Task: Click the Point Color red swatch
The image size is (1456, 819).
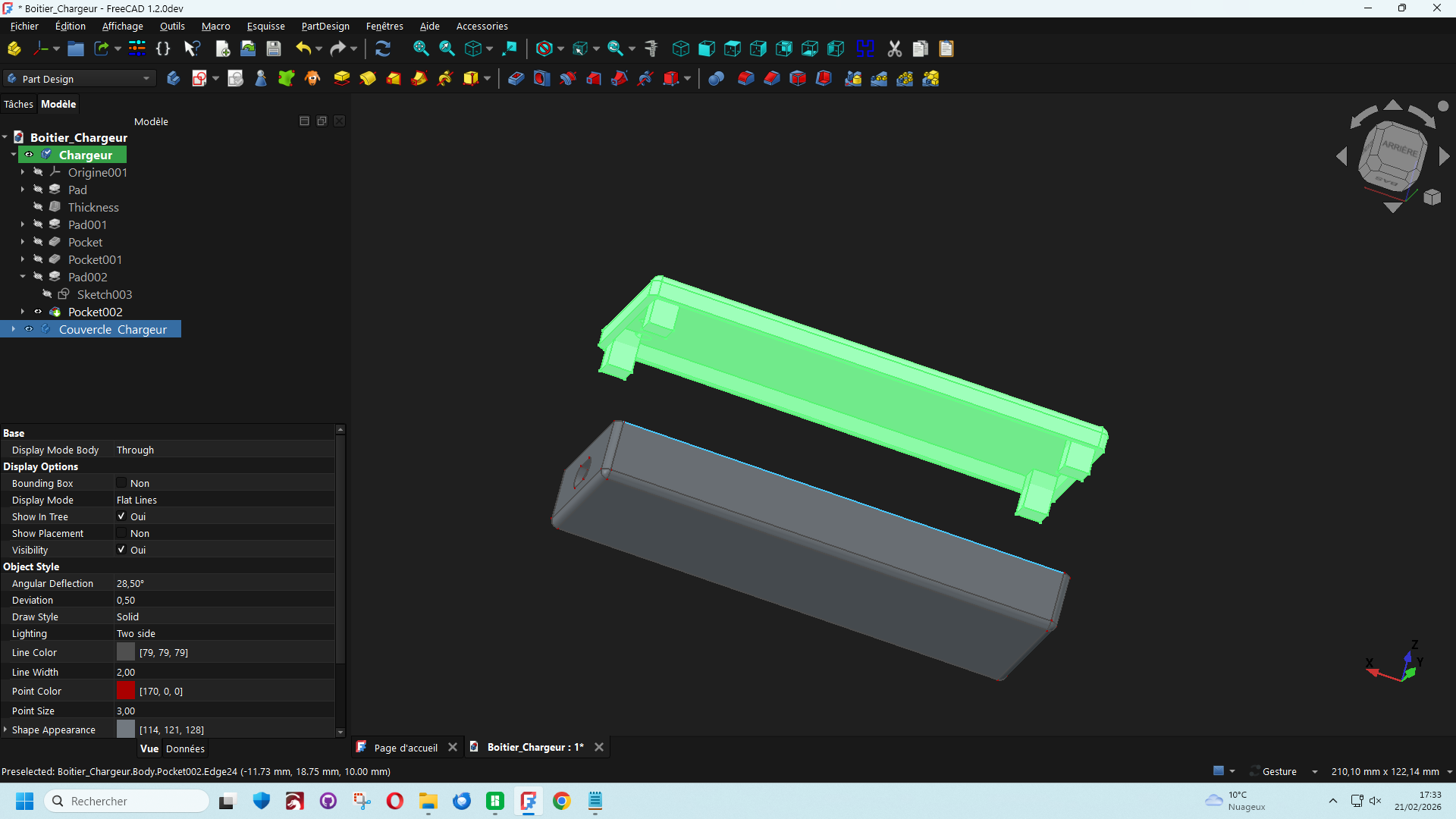Action: pos(125,691)
